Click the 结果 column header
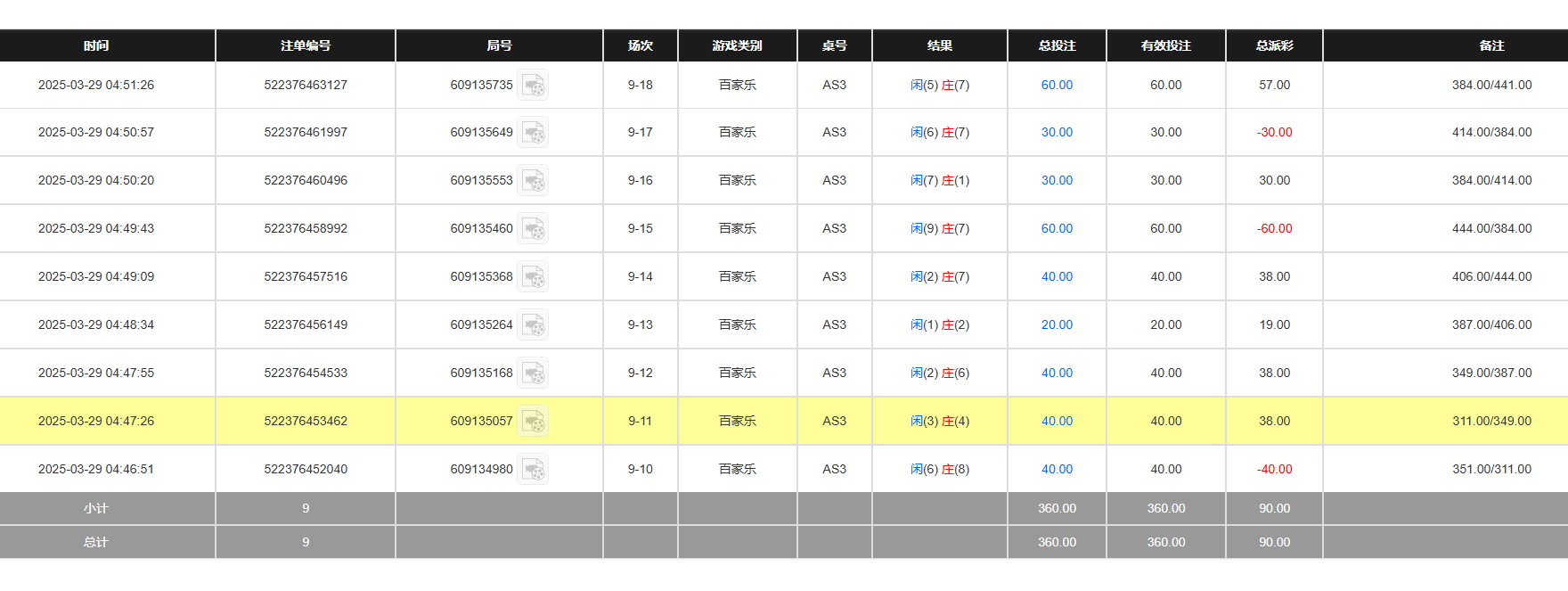The height and width of the screenshot is (591, 1568). [940, 45]
